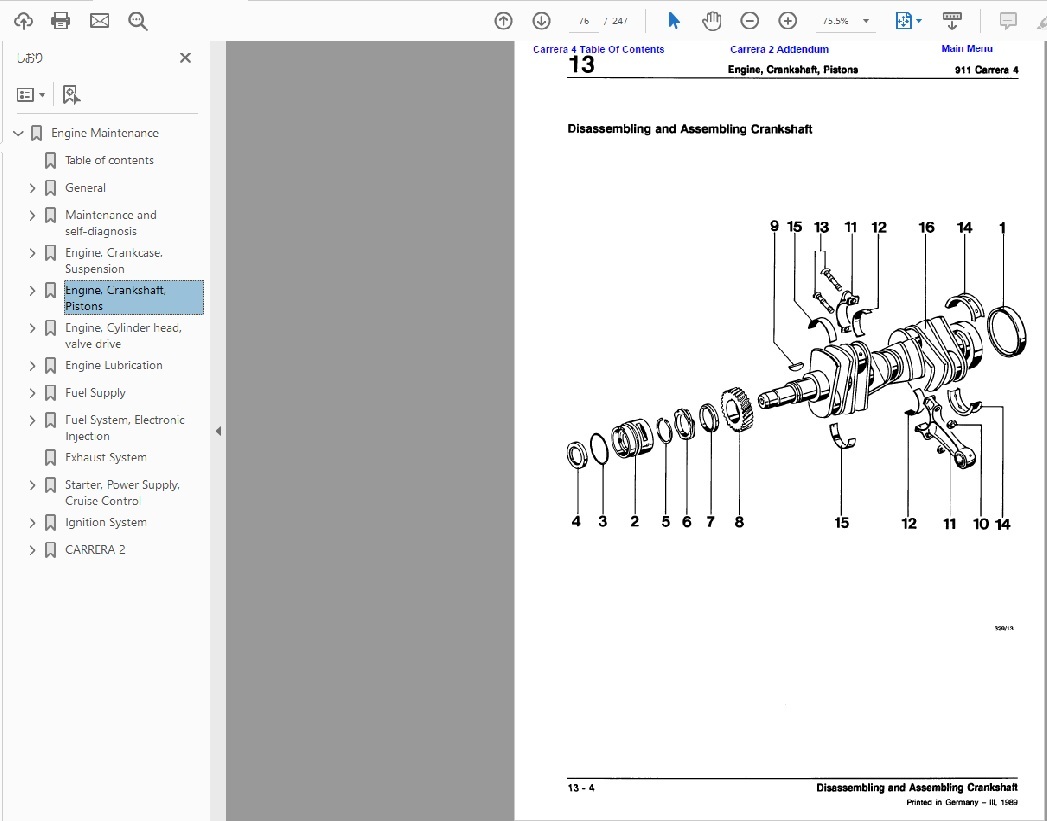Image resolution: width=1047 pixels, height=821 pixels.
Task: Open the Fuel Supply bookmark
Action: tap(95, 392)
